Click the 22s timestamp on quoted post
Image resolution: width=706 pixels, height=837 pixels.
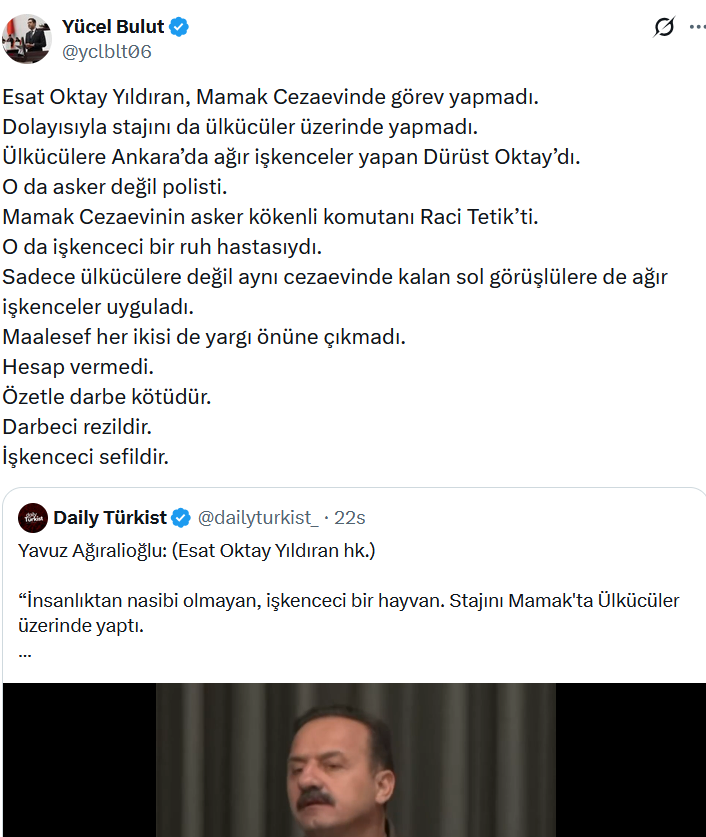tap(349, 518)
